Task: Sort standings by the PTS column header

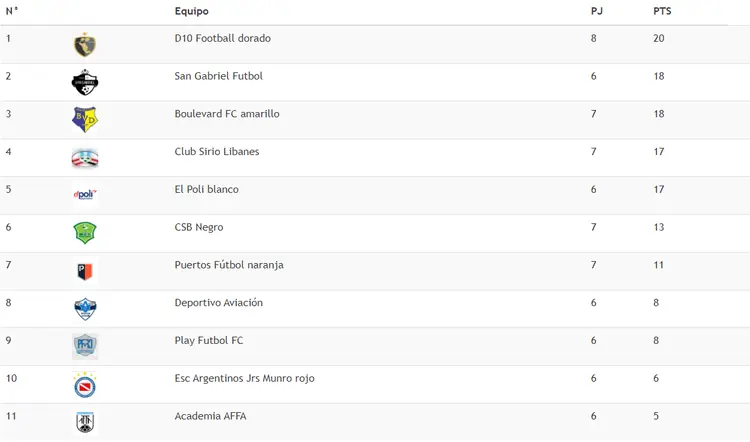Action: point(662,11)
